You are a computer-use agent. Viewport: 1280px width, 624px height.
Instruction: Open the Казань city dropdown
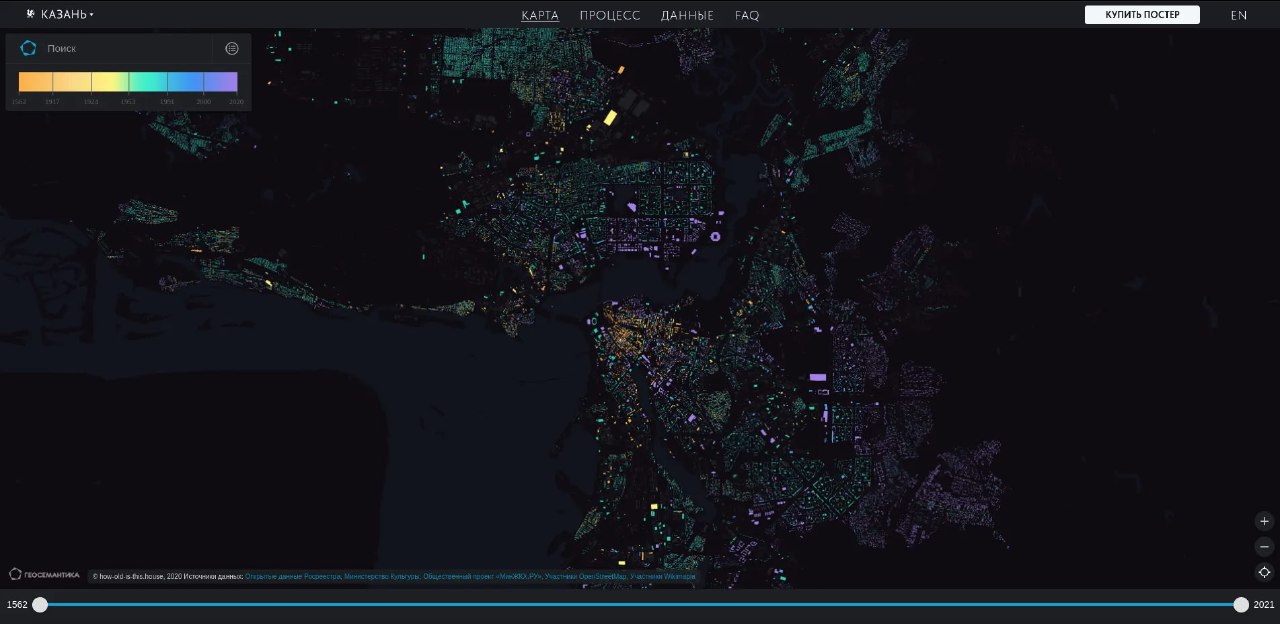click(67, 15)
